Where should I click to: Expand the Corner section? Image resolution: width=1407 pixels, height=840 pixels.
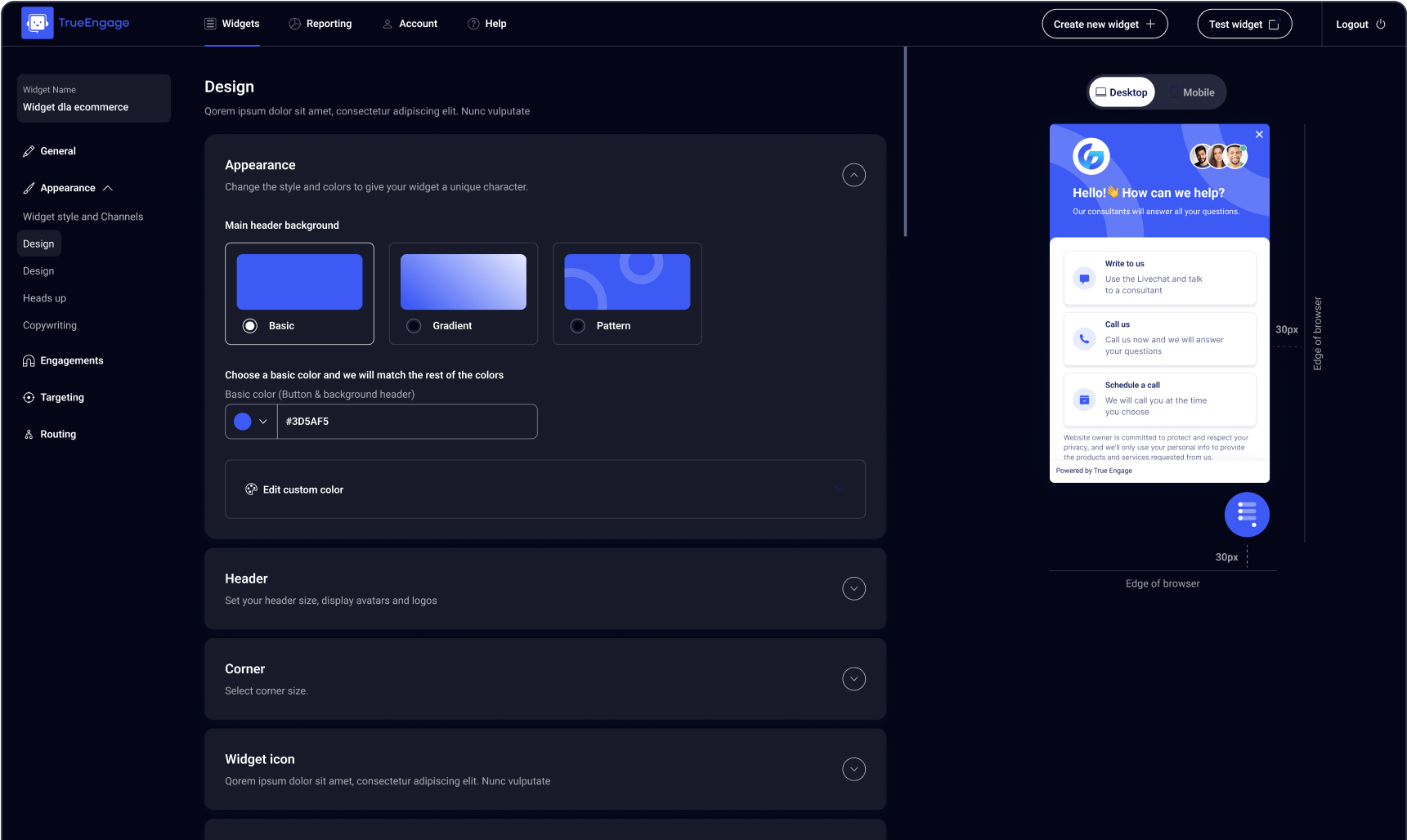(x=854, y=679)
